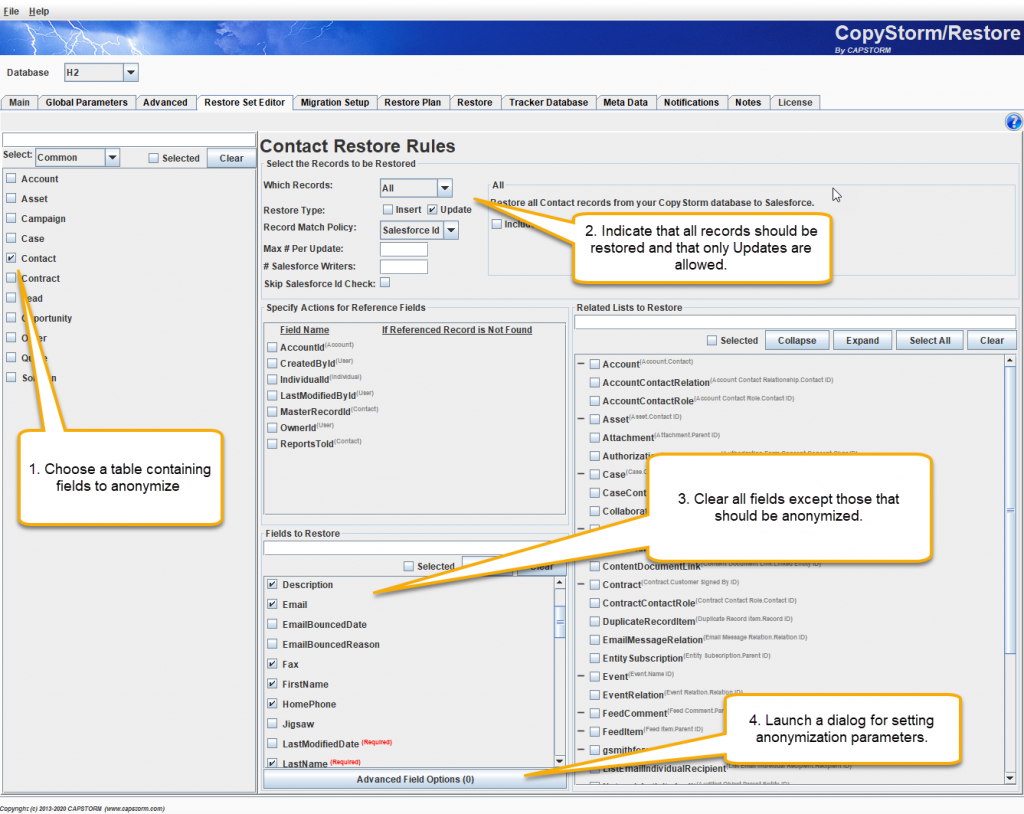The image size is (1024, 814).
Task: Select the Restore Set Editor tab
Action: click(x=244, y=103)
